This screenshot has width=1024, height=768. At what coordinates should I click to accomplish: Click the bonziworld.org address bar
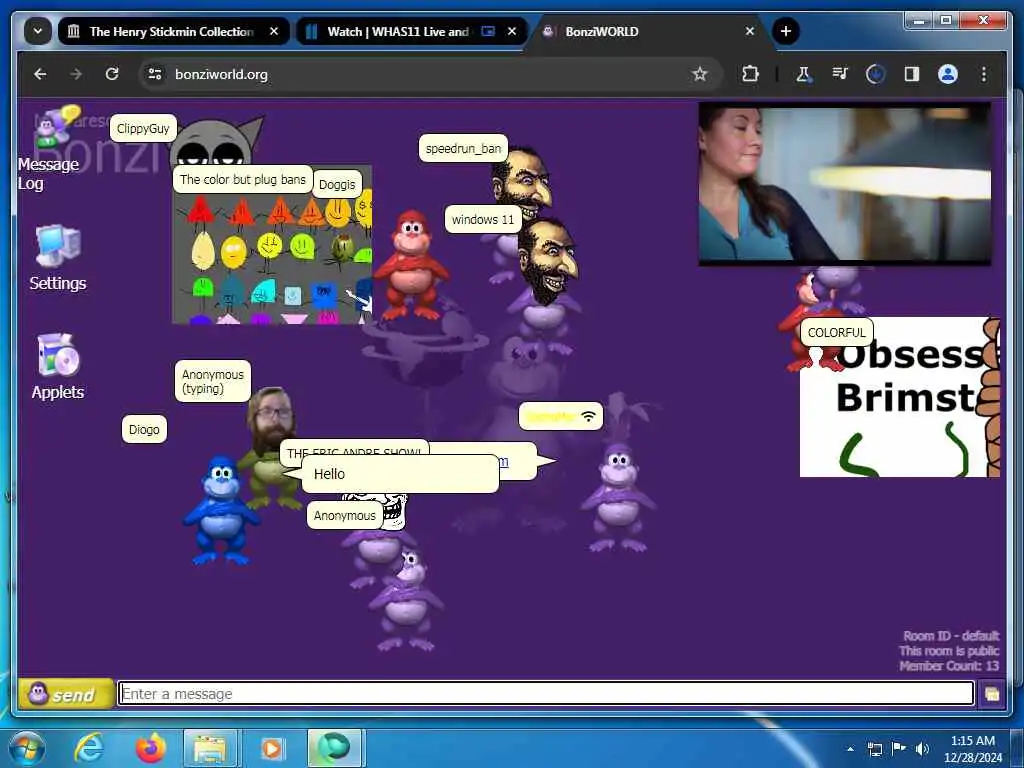click(x=431, y=74)
